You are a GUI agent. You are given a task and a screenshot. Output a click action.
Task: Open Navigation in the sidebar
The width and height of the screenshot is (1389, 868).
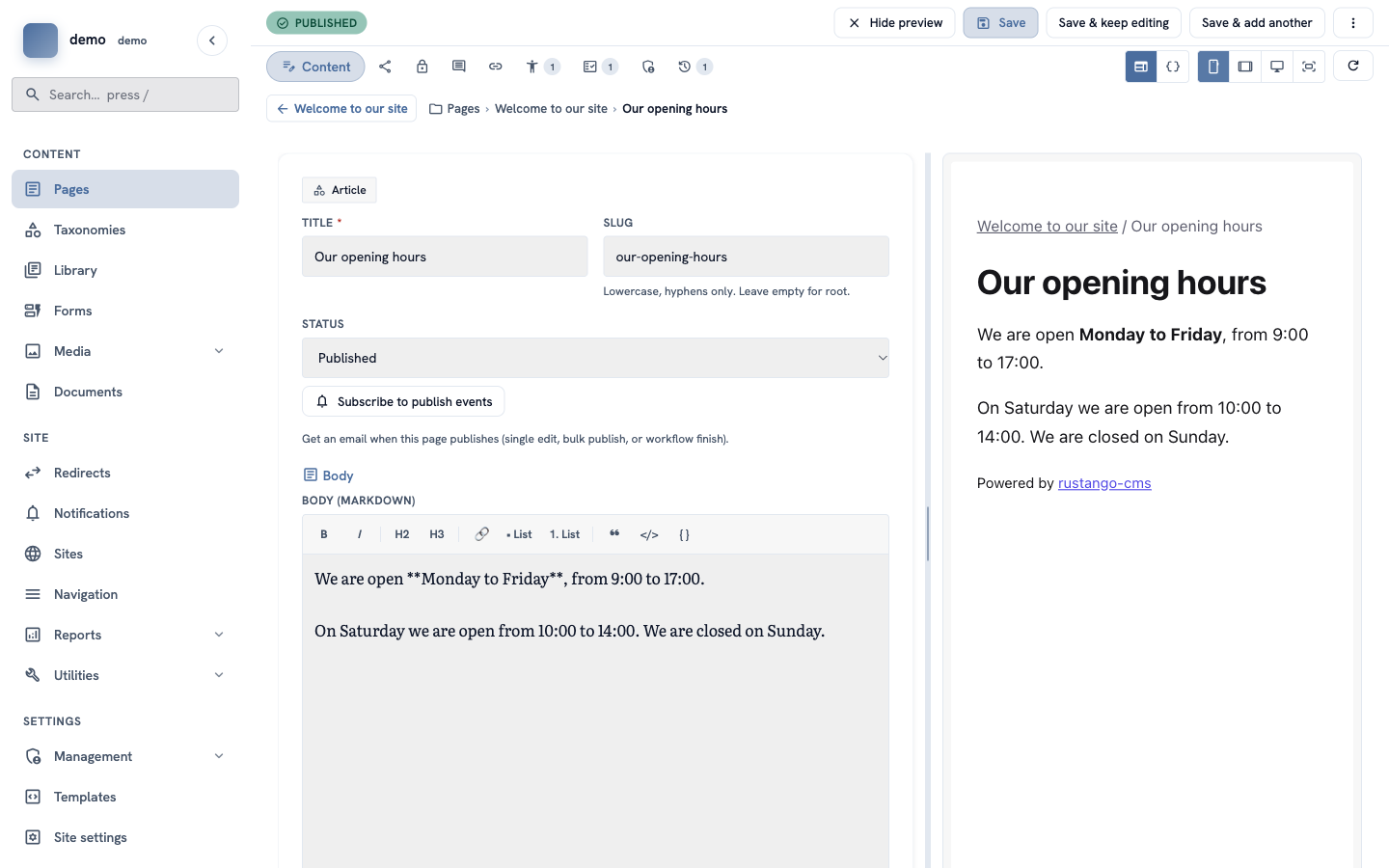click(125, 594)
